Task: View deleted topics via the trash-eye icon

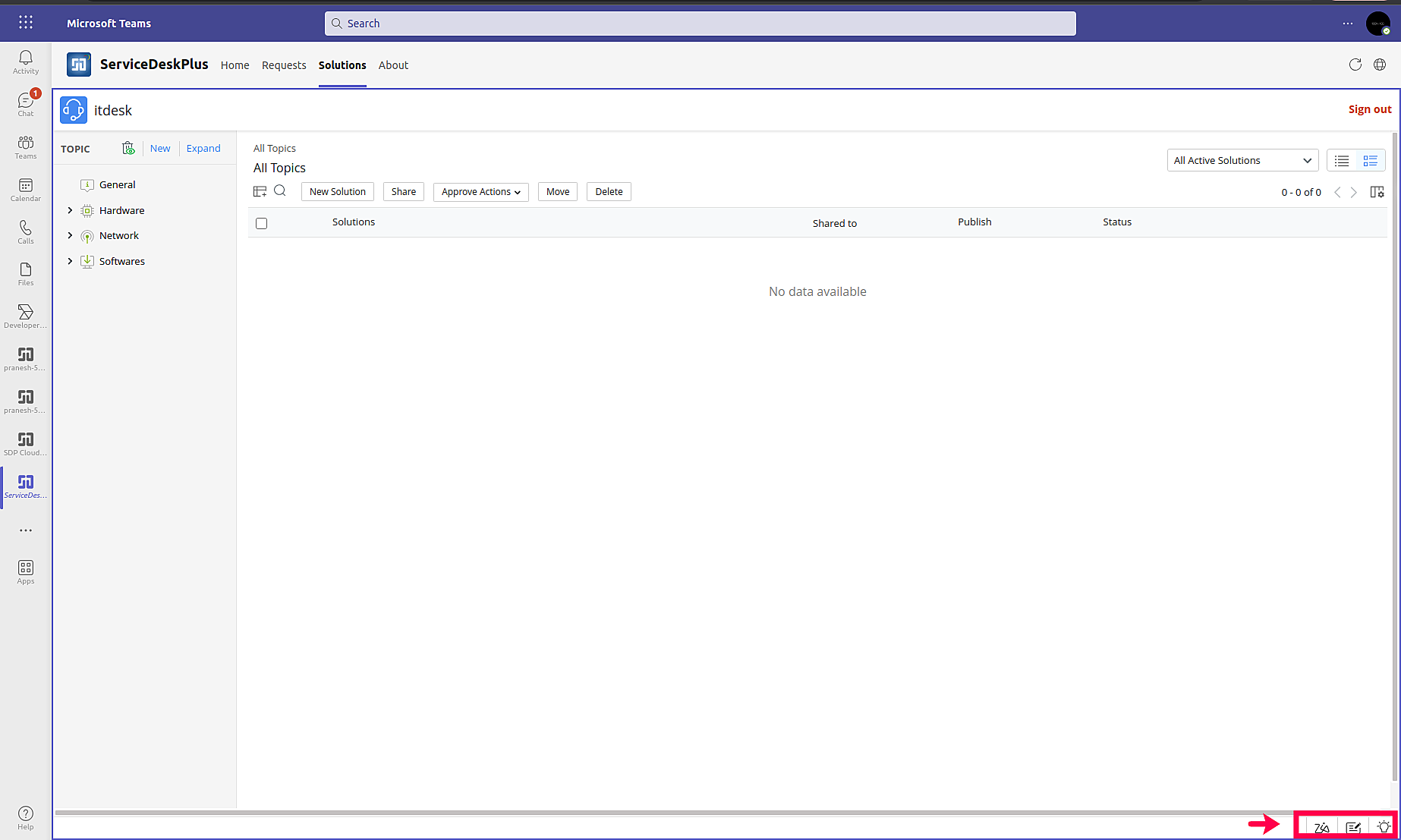Action: click(128, 148)
